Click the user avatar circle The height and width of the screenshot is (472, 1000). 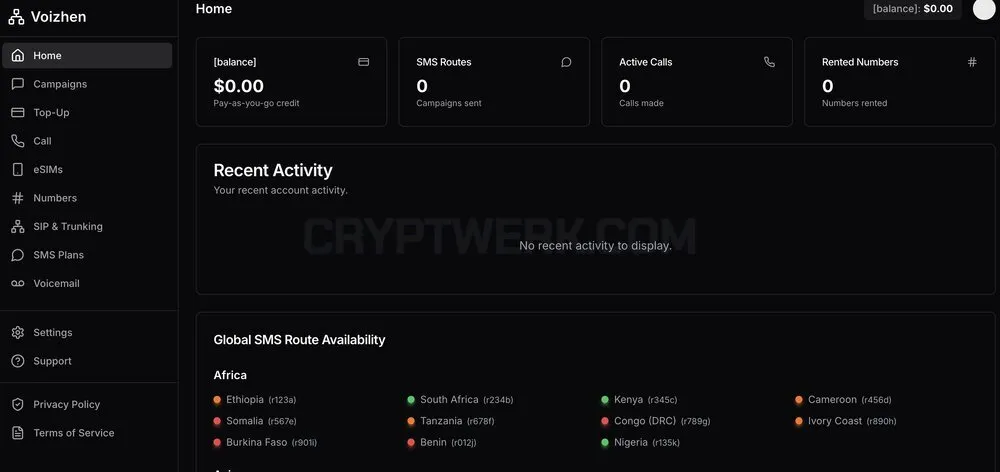point(984,9)
